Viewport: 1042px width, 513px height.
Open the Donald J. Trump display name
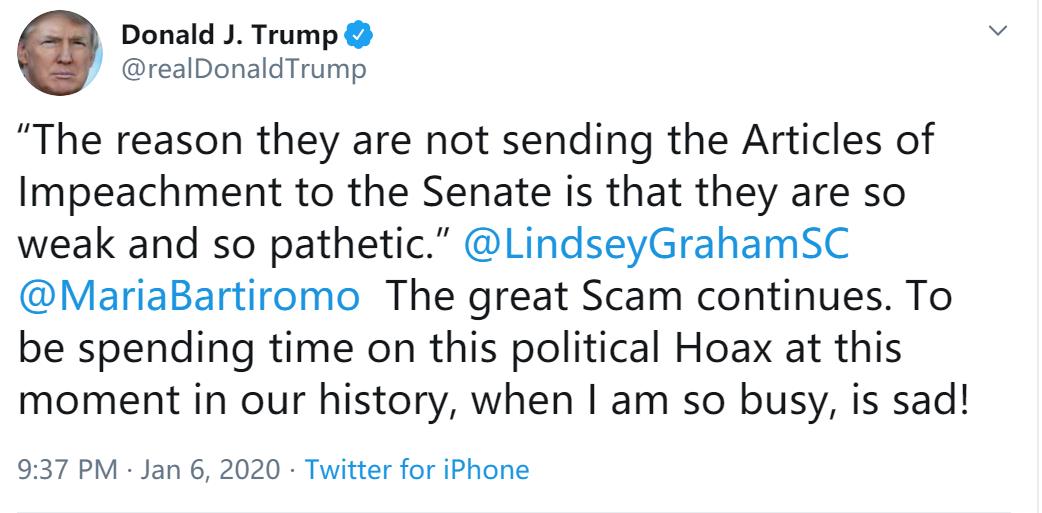[230, 37]
